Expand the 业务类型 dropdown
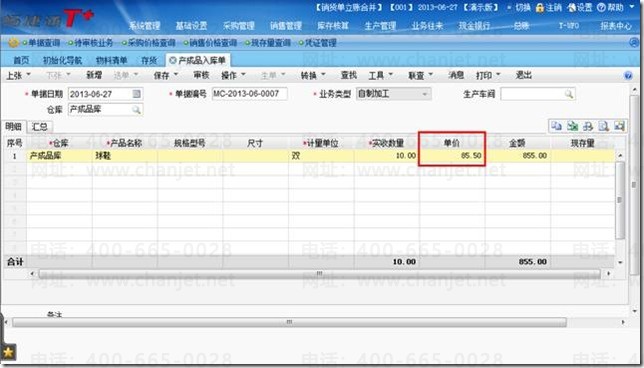The width and height of the screenshot is (644, 368). click(x=425, y=94)
